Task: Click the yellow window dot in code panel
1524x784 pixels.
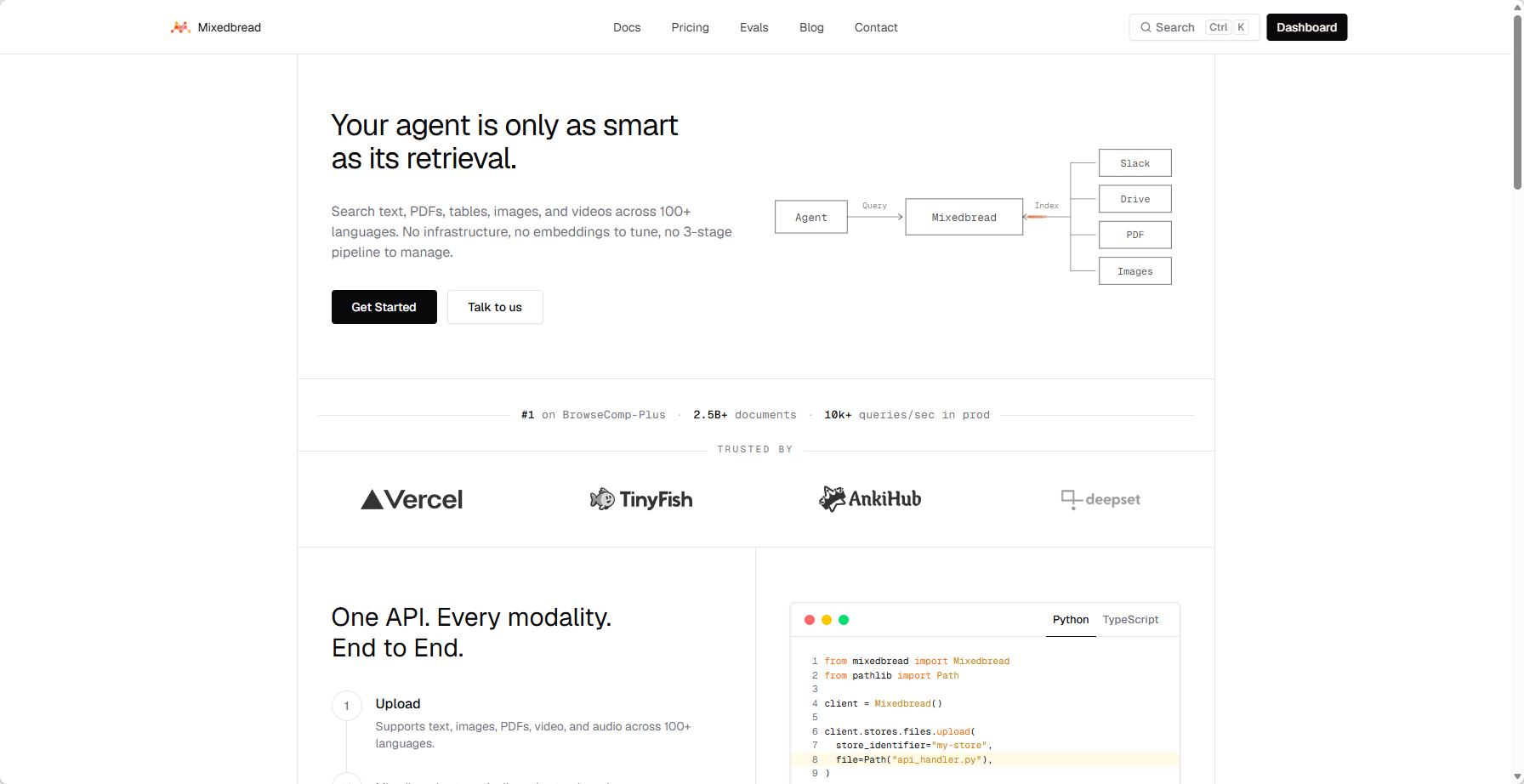Action: tap(827, 620)
